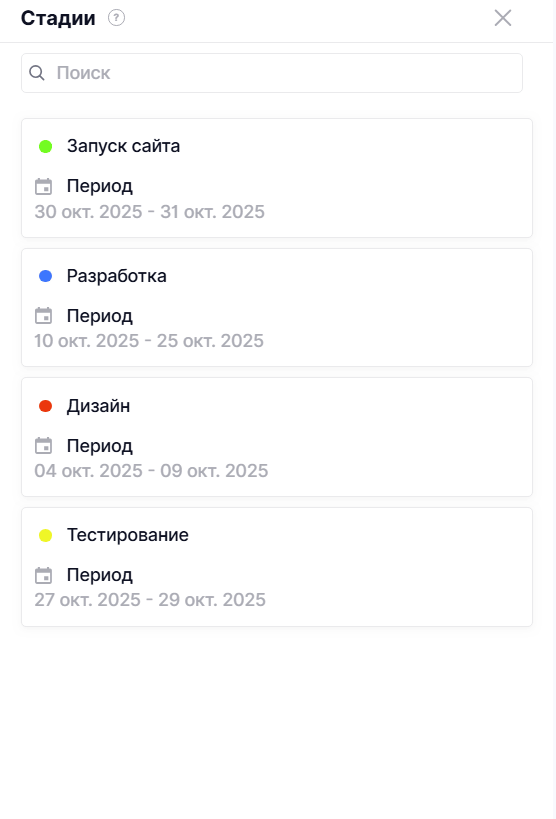Click the calendar icon under Дизайн
This screenshot has height=819, width=556.
tap(43, 446)
